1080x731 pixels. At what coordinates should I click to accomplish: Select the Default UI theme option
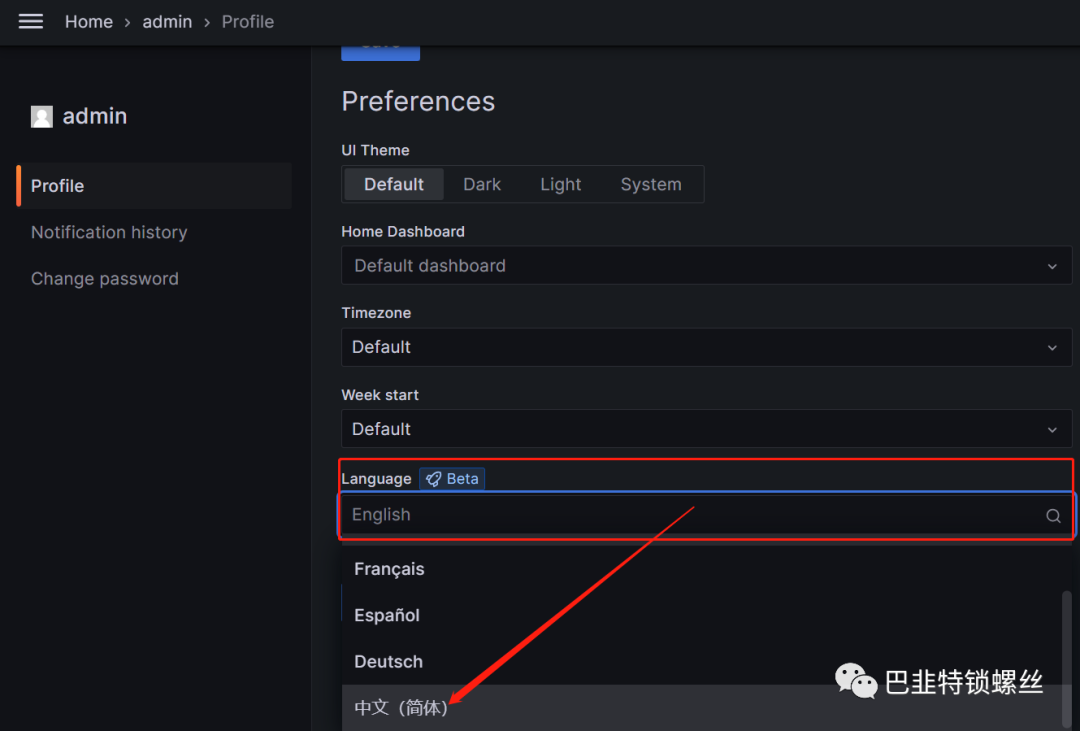[394, 184]
